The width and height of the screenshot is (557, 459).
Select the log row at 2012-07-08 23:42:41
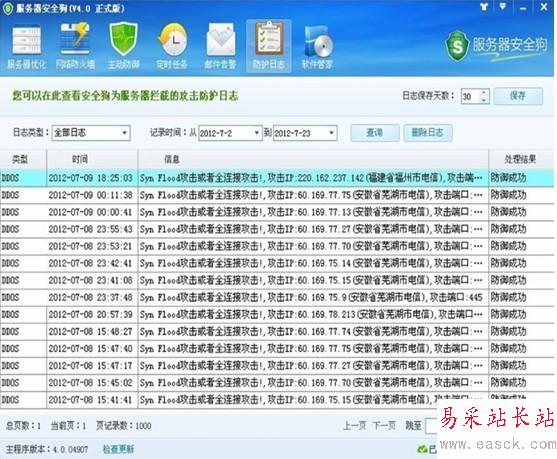coord(277,263)
